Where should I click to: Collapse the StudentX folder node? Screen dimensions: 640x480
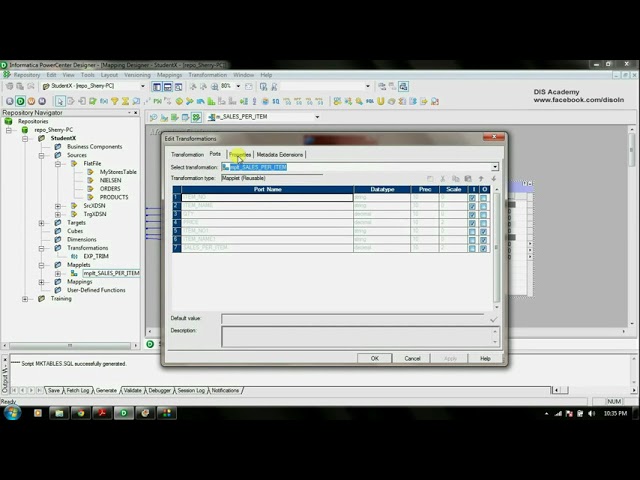(x=25, y=138)
